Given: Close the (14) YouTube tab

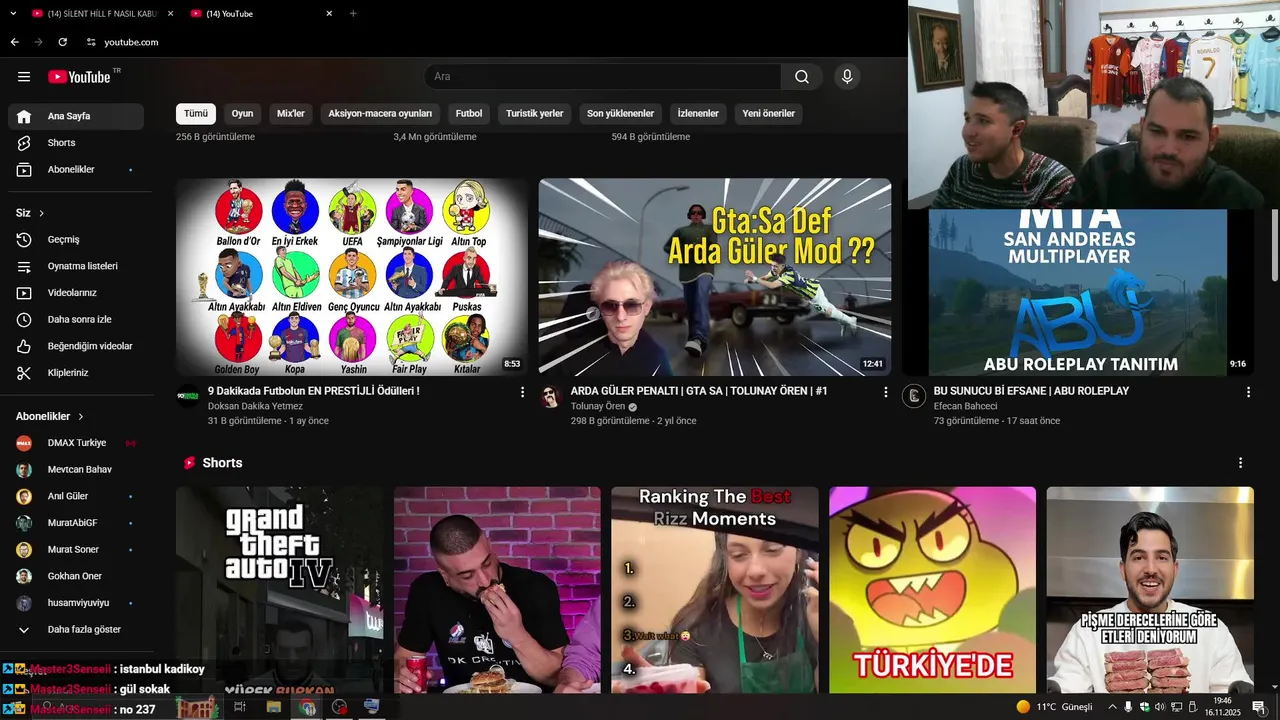Looking at the screenshot, I should [x=329, y=14].
